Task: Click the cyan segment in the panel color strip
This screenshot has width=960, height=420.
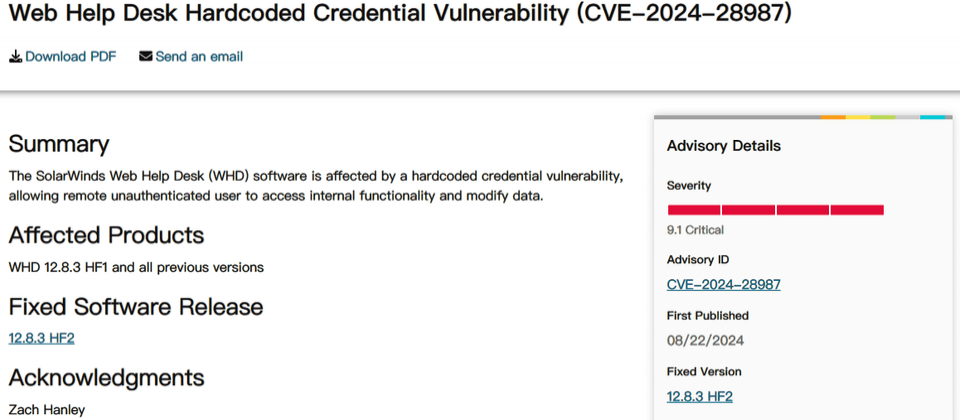Action: [x=932, y=117]
